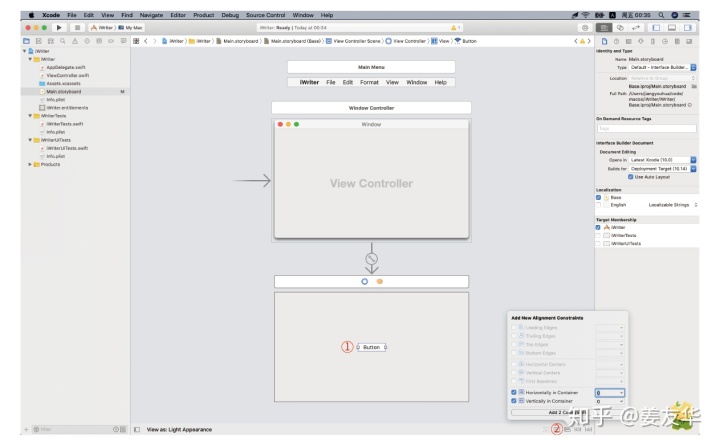720x446 pixels.
Task: Open the related items grid icon in jump bar
Action: 136,41
